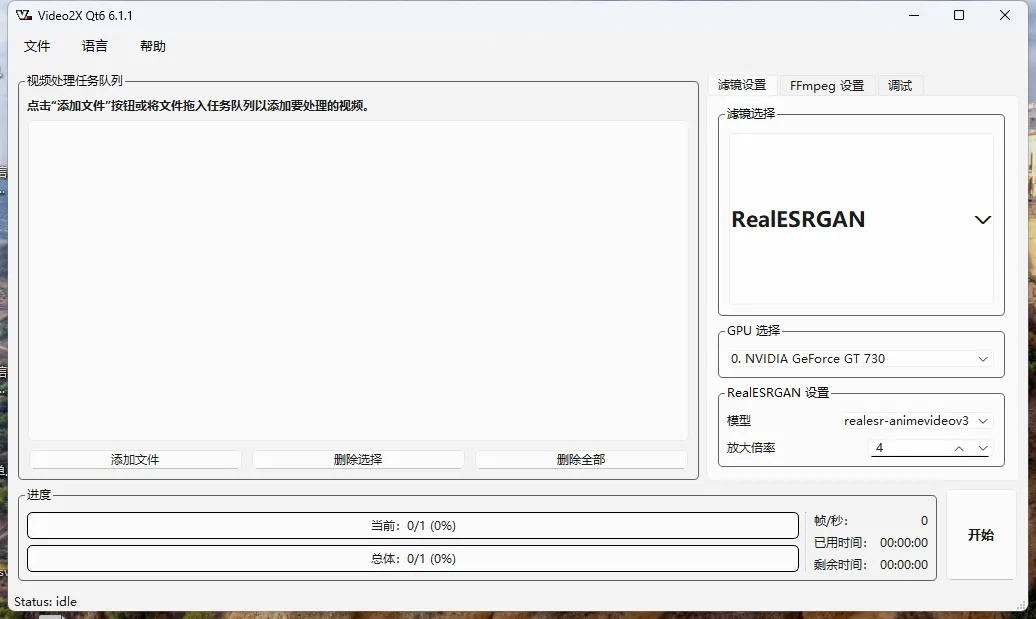Click the 模型 label
Viewport: 1036px width, 619px height.
pyautogui.click(x=739, y=421)
